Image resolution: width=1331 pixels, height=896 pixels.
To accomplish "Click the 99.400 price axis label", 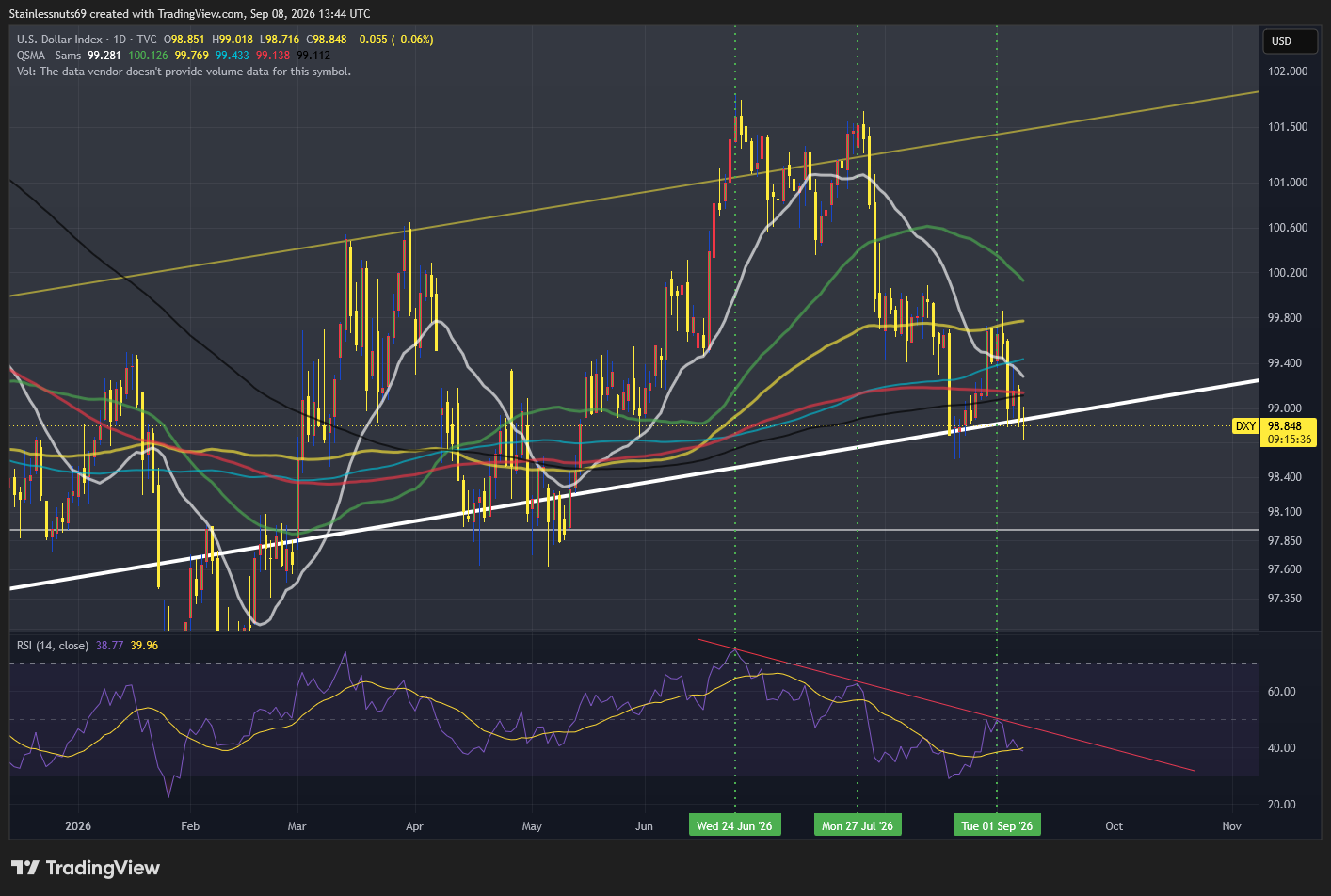I will tap(1285, 363).
